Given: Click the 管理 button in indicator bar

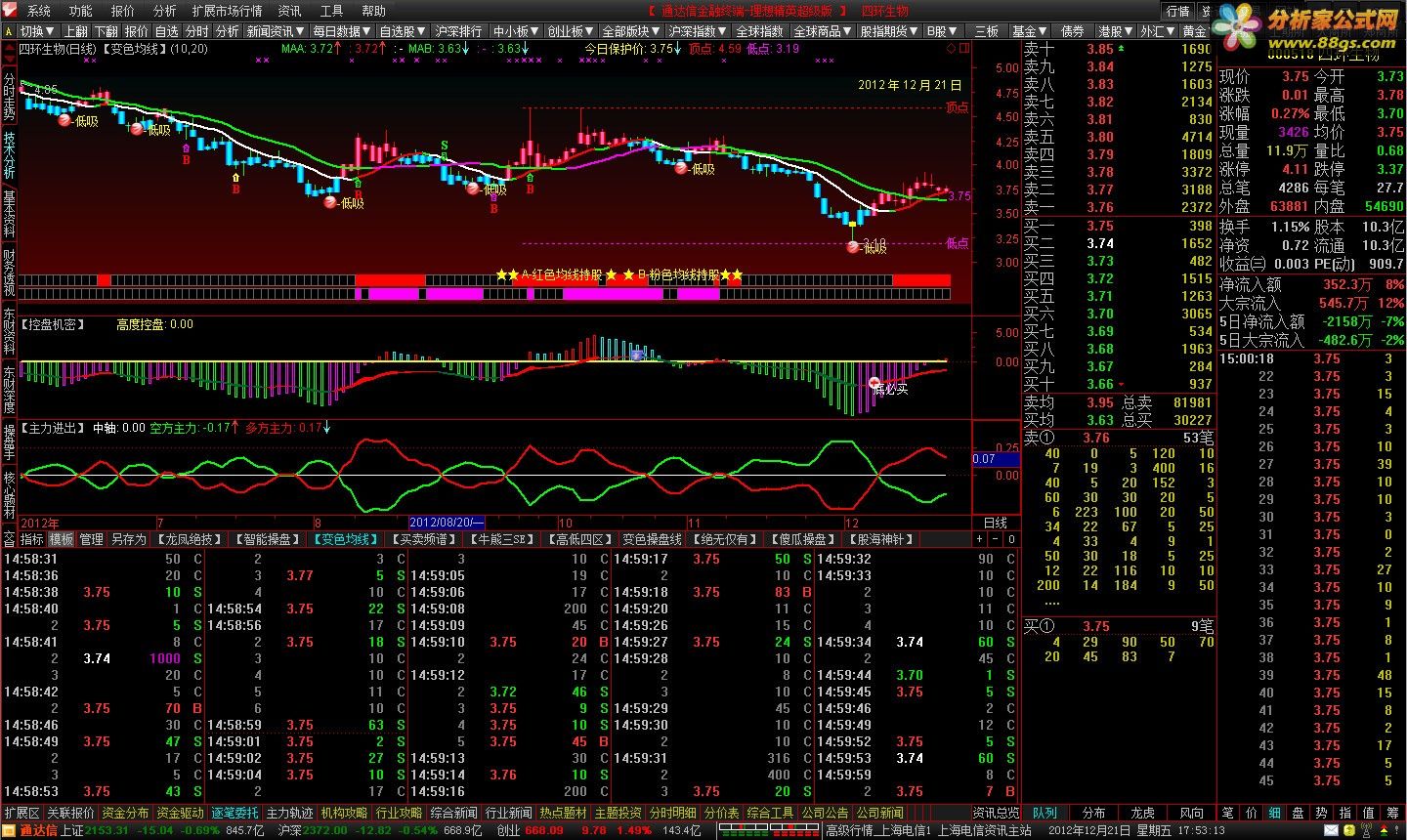Looking at the screenshot, I should tap(92, 539).
